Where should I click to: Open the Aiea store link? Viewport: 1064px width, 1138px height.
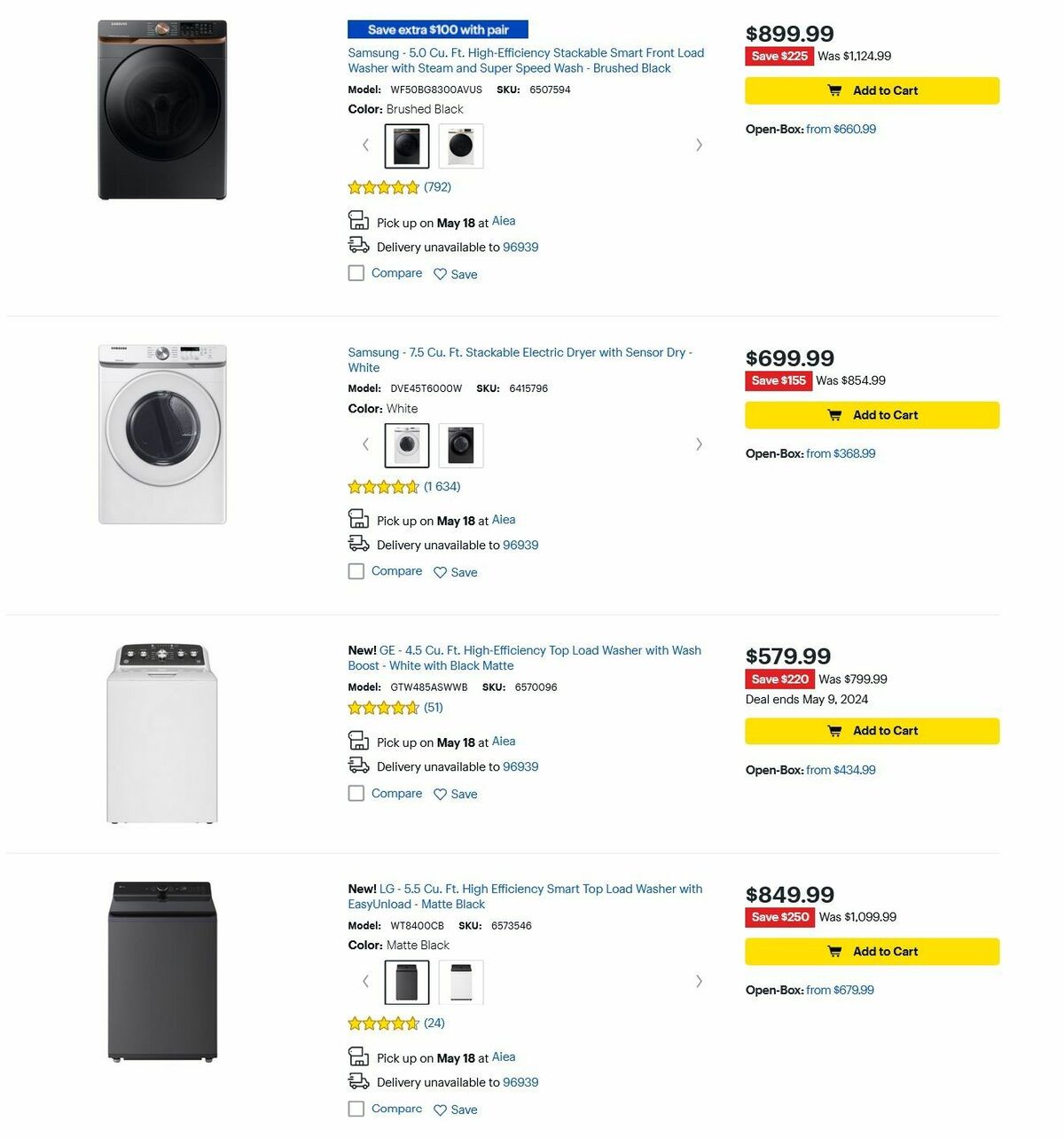(504, 221)
